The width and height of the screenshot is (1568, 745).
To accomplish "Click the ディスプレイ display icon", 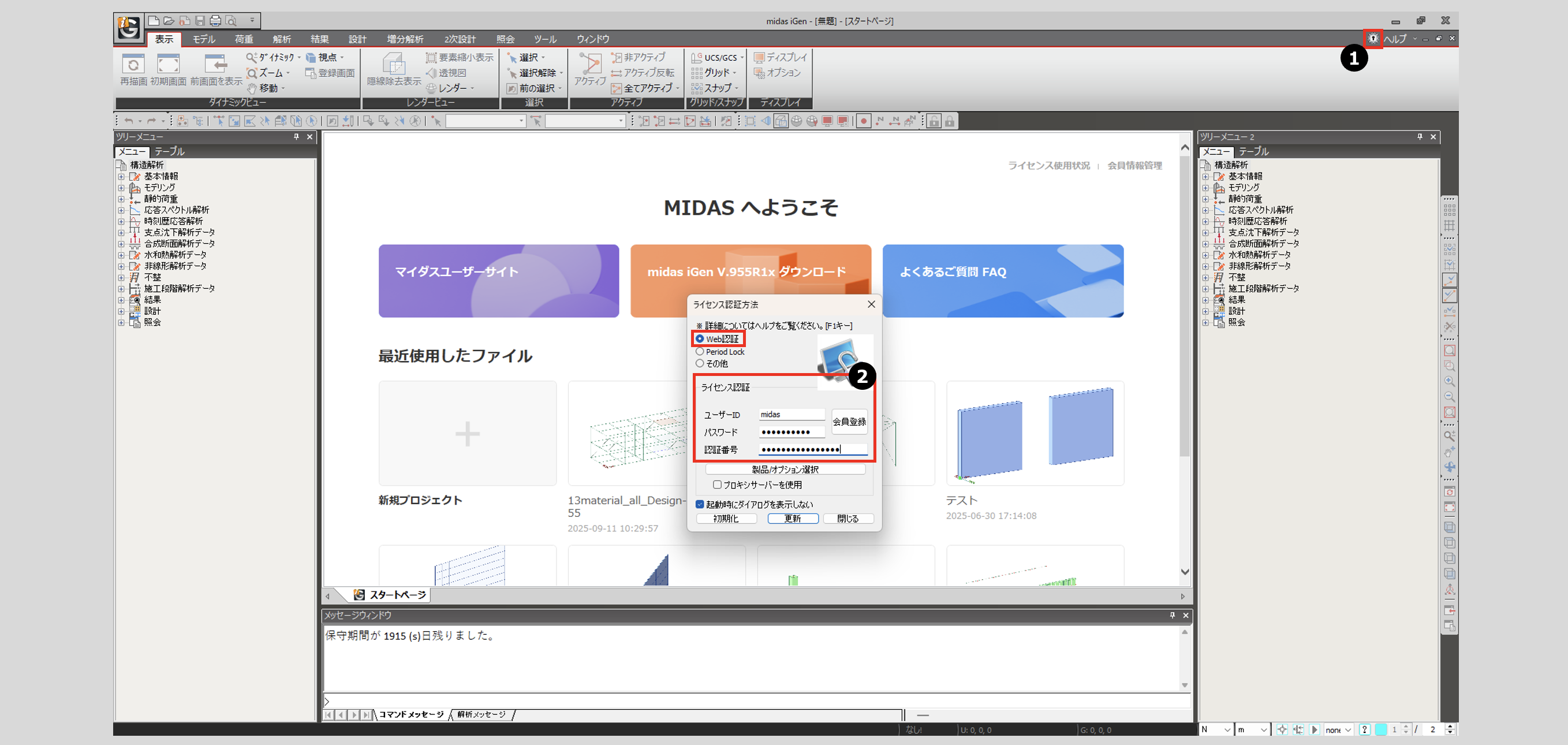I will 759,58.
